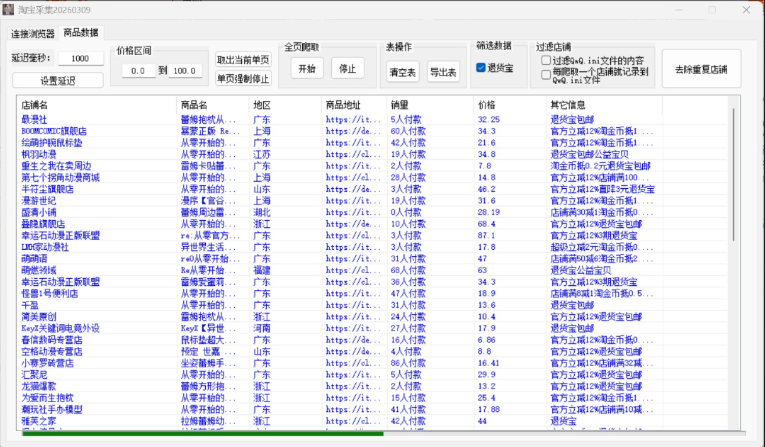Enable 过滤QwQ.ini文件的内容 checkbox

pyautogui.click(x=545, y=60)
